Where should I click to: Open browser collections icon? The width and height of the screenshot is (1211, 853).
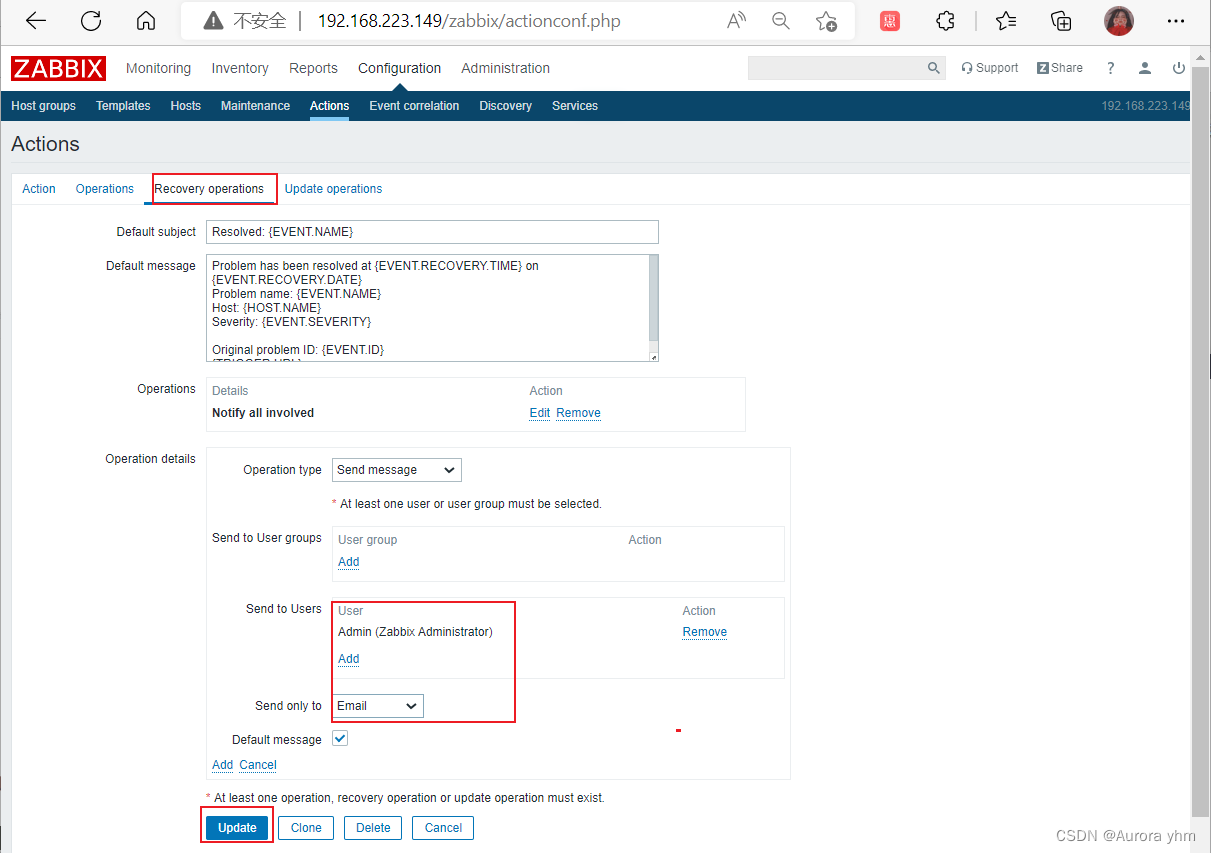[x=1061, y=21]
